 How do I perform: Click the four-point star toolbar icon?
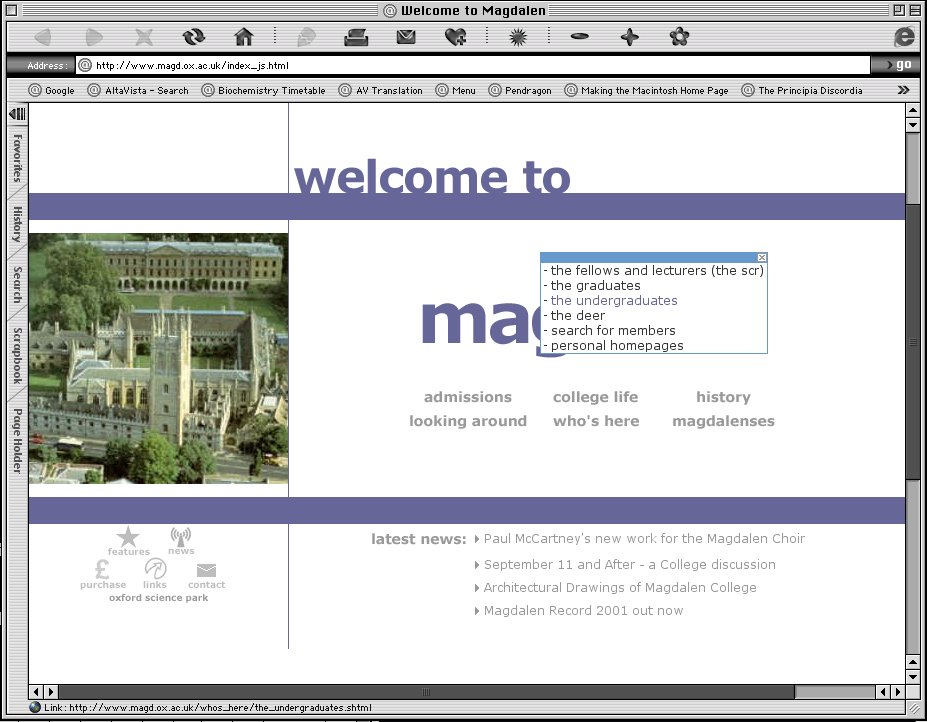[x=630, y=37]
